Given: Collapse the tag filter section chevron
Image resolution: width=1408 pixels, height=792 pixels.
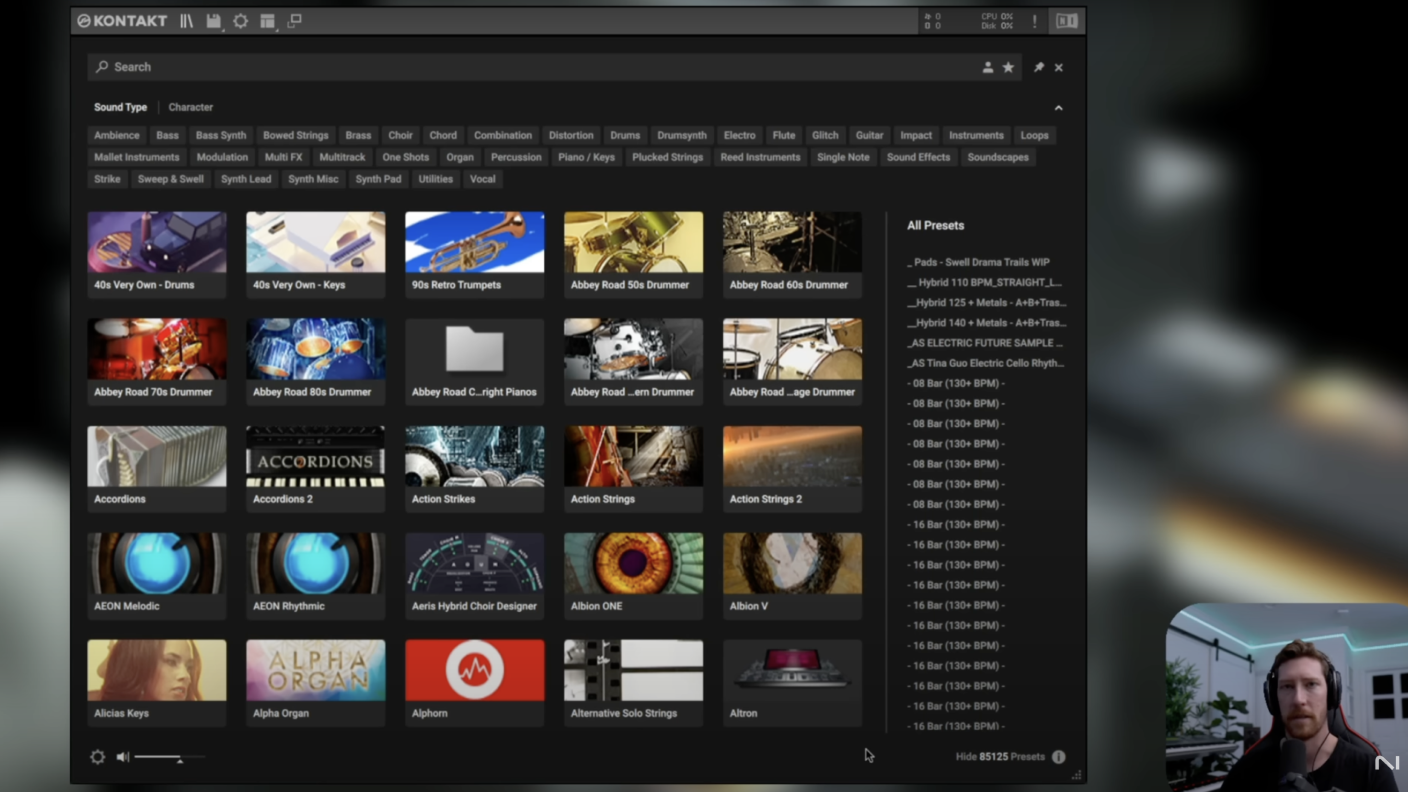Looking at the screenshot, I should pos(1058,108).
